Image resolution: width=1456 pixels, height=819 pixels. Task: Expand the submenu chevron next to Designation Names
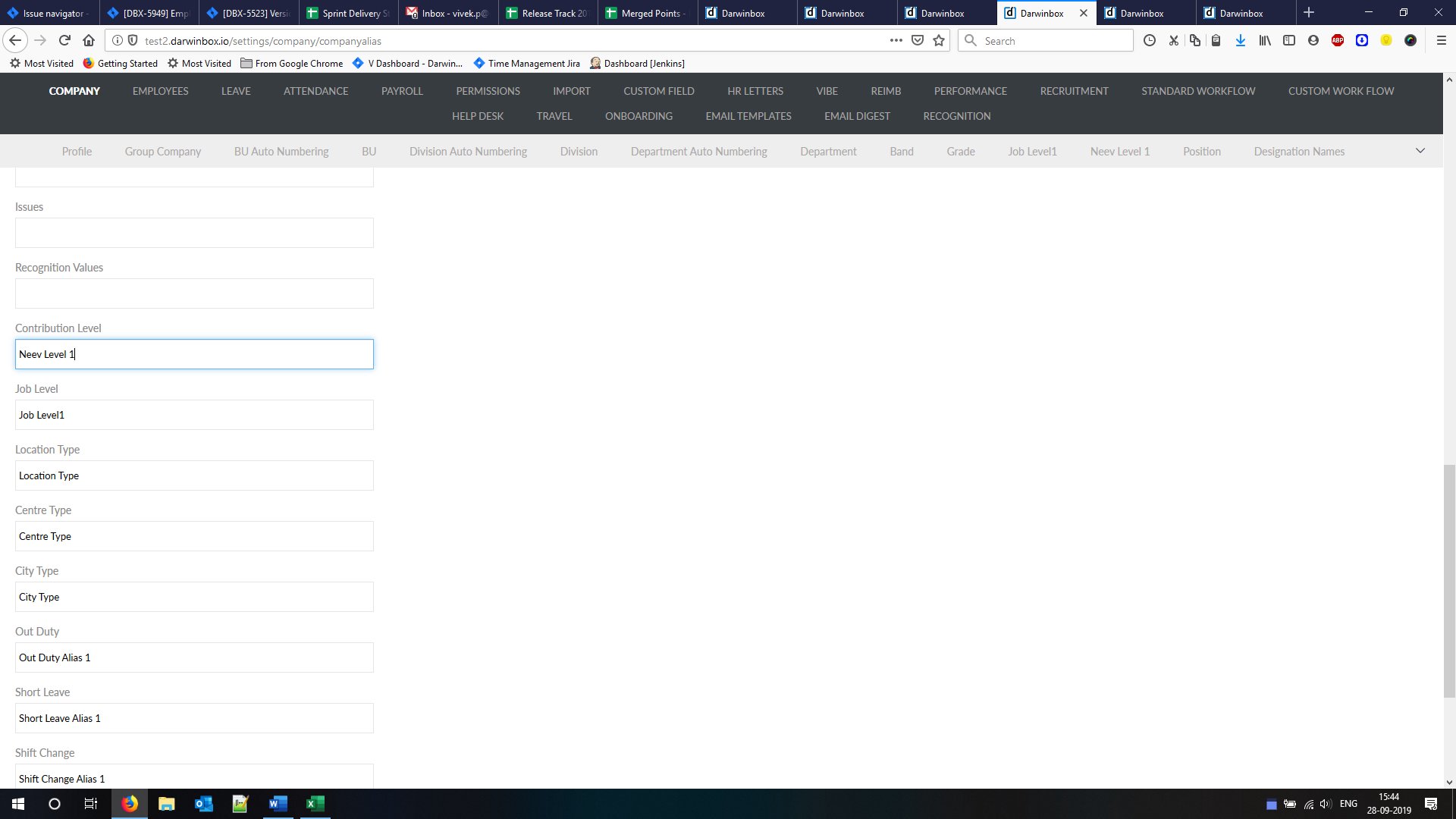tap(1420, 151)
